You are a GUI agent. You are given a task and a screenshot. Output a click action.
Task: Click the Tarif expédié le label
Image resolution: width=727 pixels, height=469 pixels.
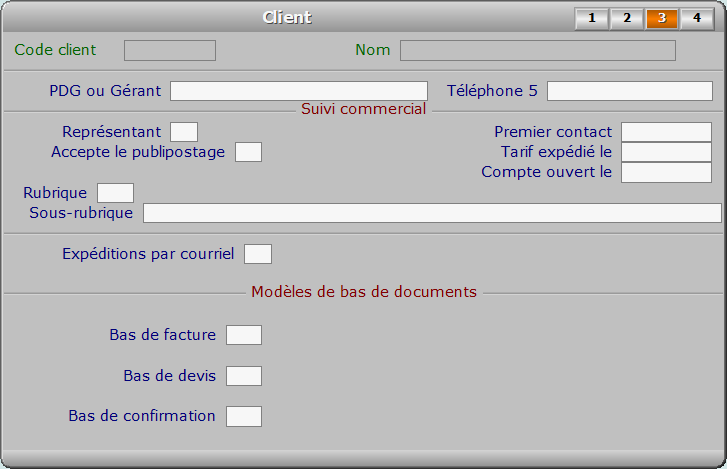[556, 152]
